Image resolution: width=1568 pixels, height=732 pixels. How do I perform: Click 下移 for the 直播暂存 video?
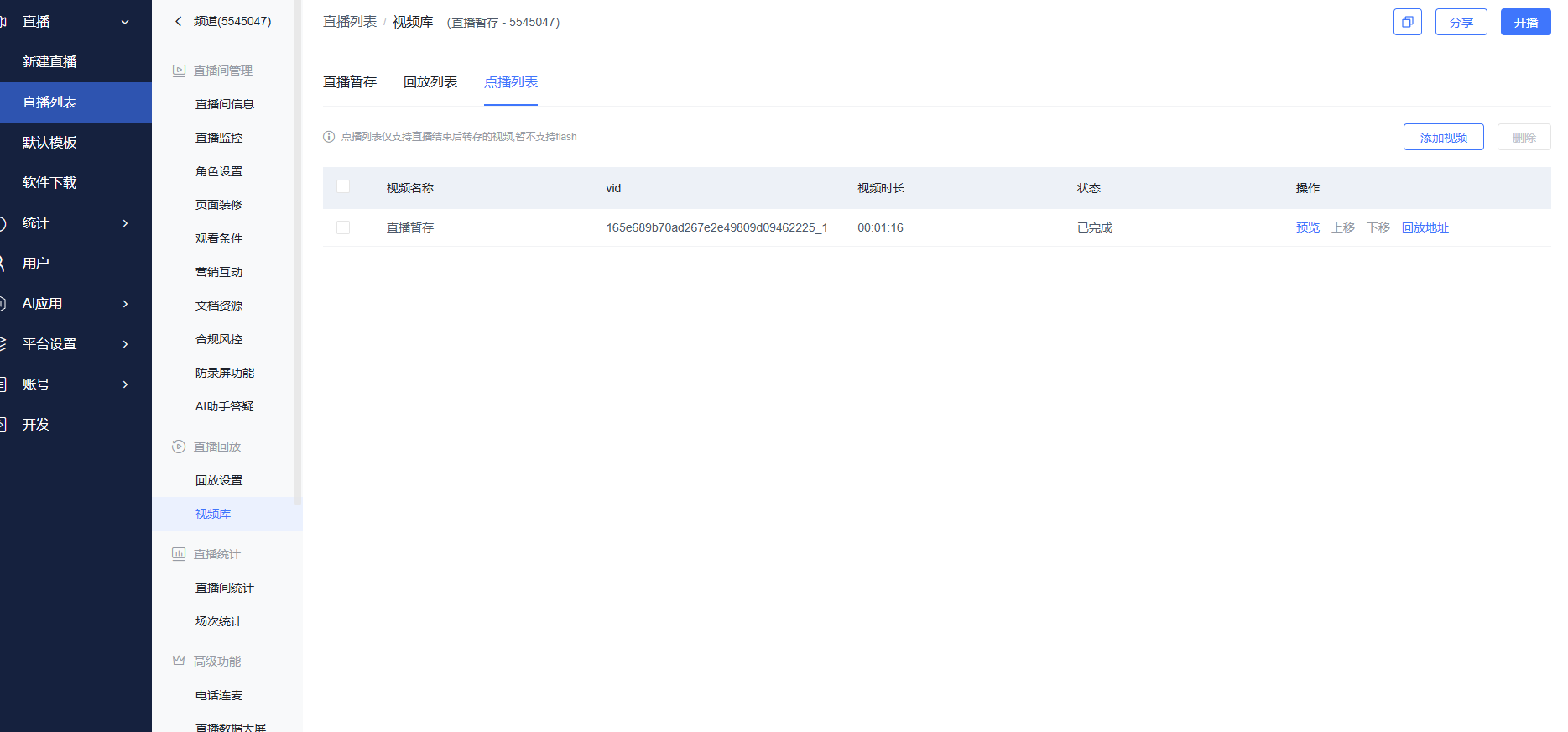1378,227
